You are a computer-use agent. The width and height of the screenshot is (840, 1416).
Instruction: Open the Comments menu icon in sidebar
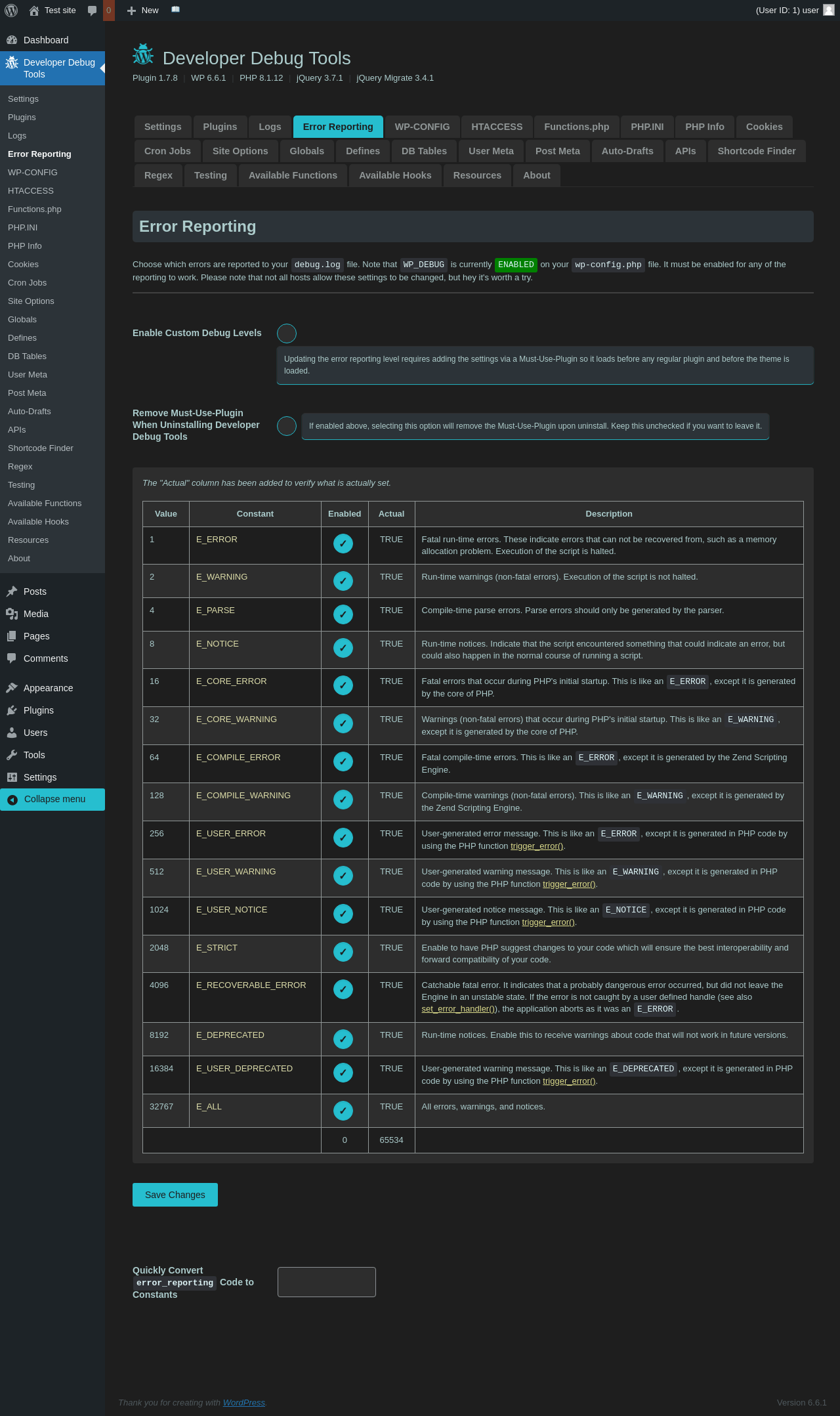point(12,658)
